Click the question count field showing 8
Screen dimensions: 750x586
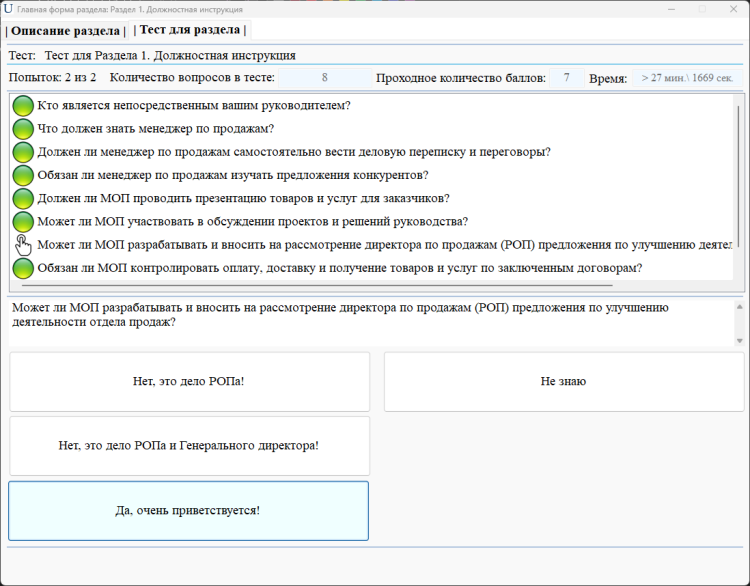(324, 77)
